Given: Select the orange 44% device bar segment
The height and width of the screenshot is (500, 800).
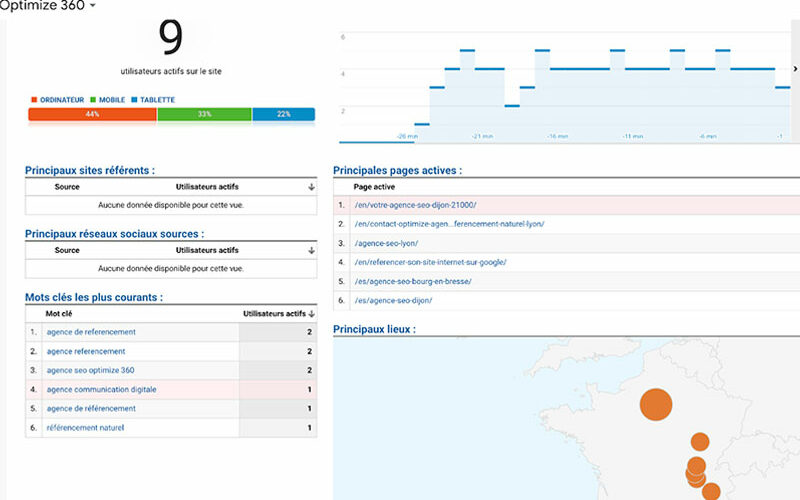Looking at the screenshot, I should pos(92,114).
